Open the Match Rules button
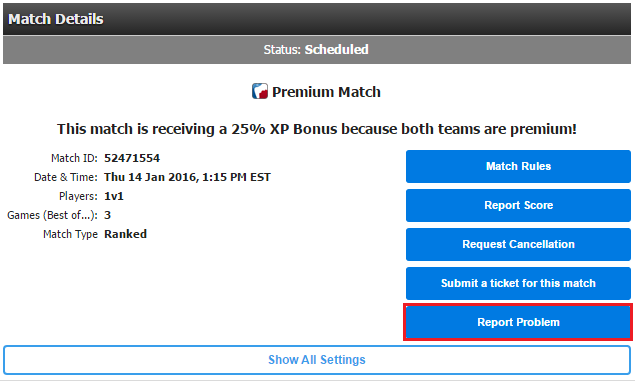 click(x=518, y=166)
